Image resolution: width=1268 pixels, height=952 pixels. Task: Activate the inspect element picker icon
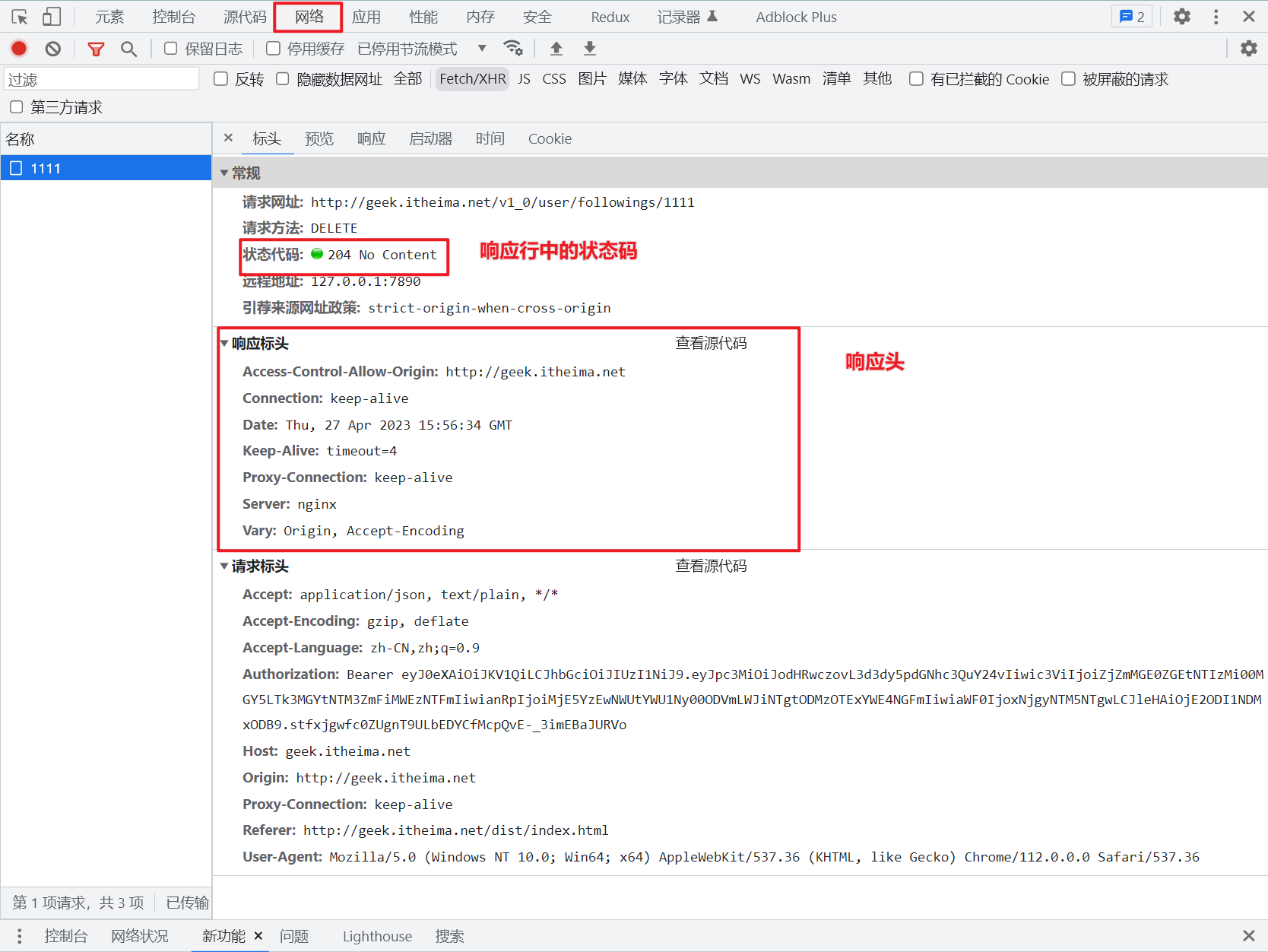[20, 17]
